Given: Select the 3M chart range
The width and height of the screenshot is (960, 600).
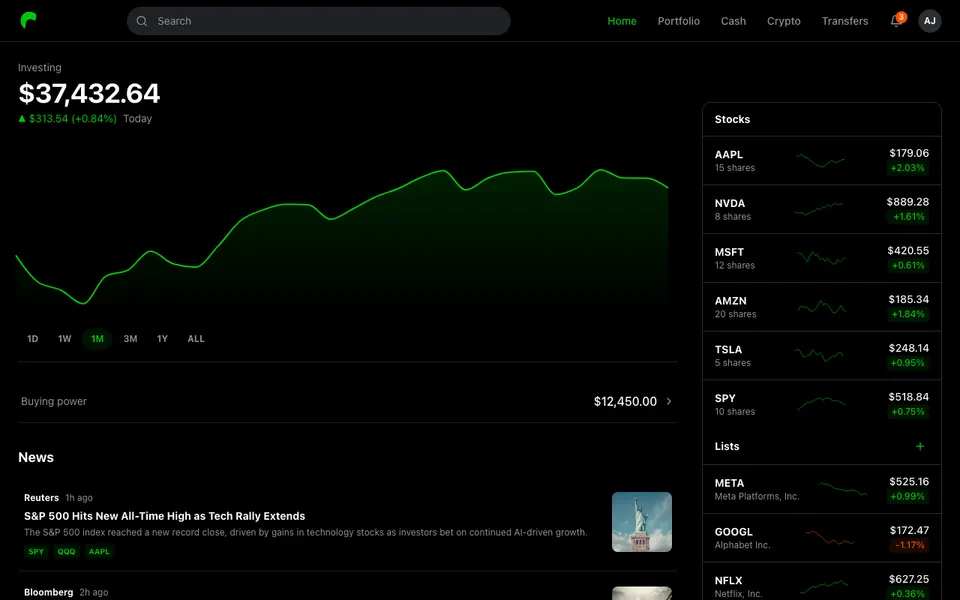Looking at the screenshot, I should click(x=130, y=339).
